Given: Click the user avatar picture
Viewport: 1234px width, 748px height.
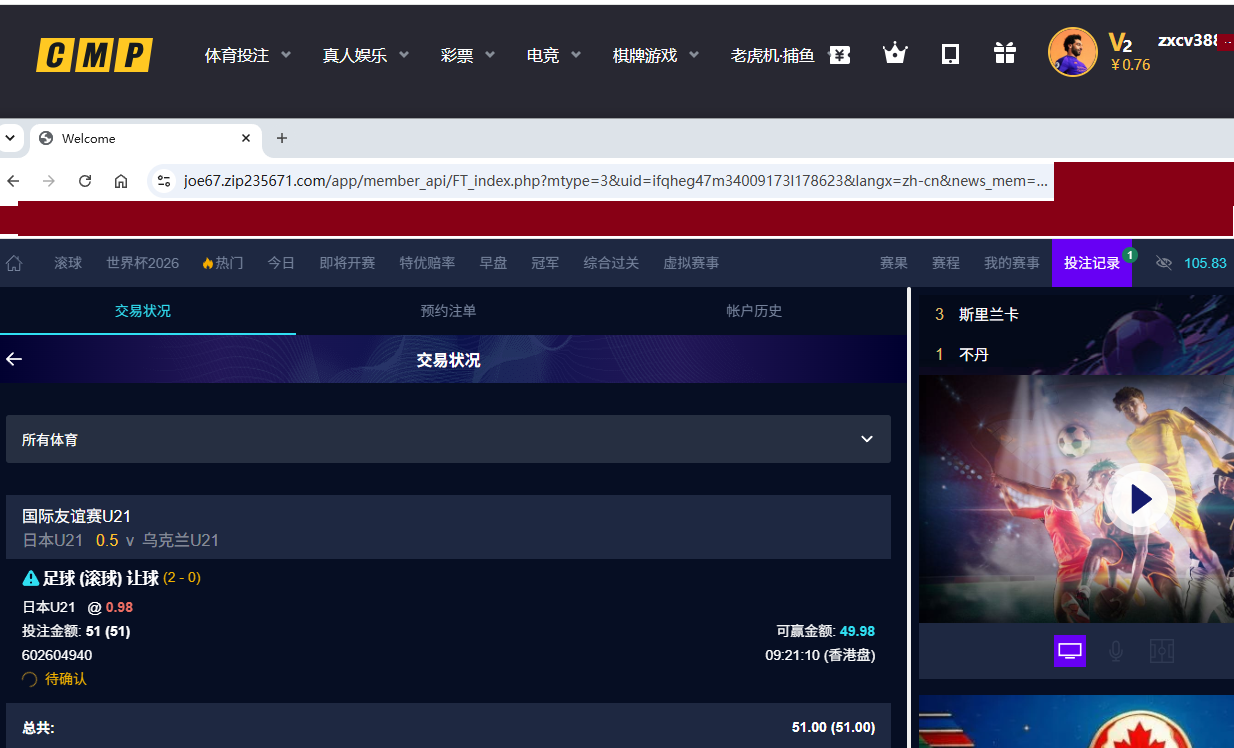Looking at the screenshot, I should point(1073,52).
